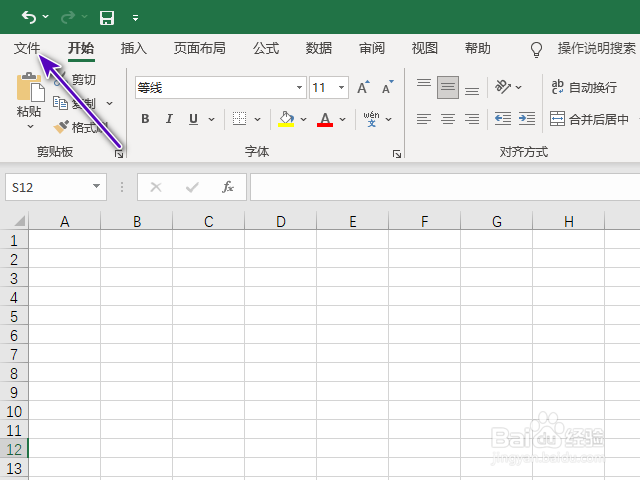Decrease font size with small A icon
This screenshot has height=480, width=640.
[x=387, y=87]
